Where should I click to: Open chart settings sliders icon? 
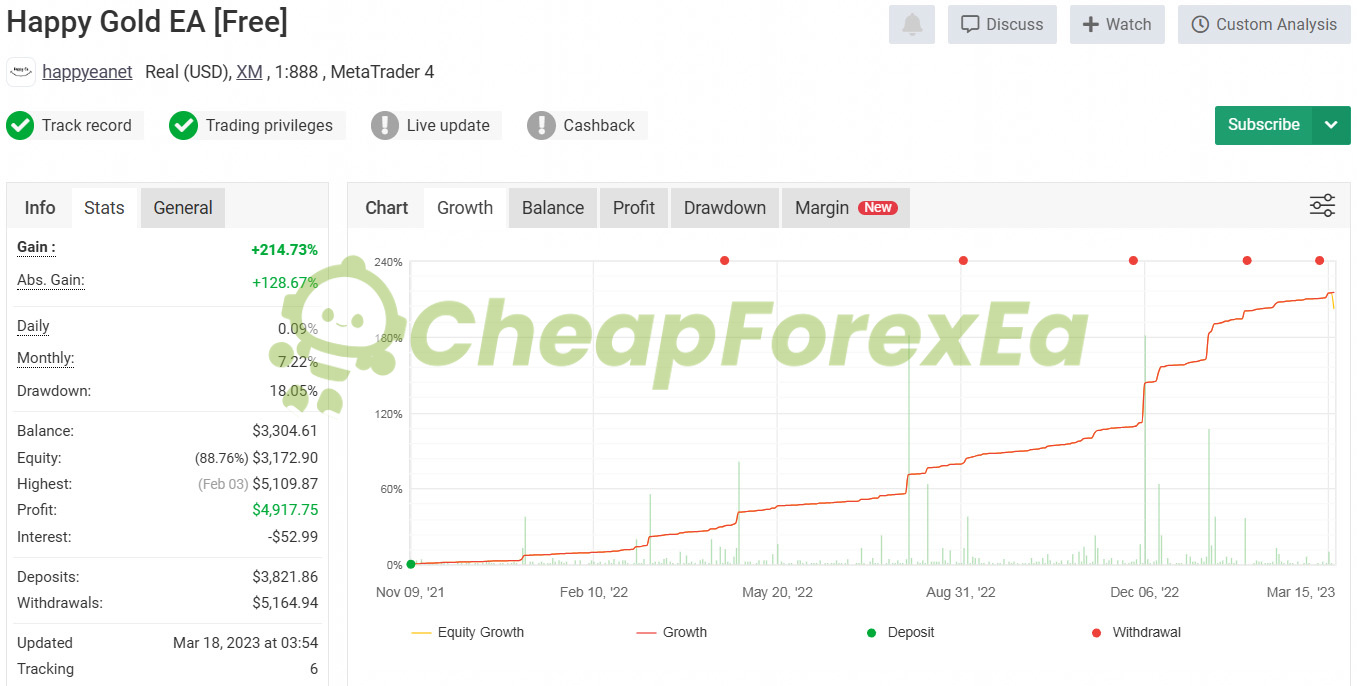pos(1322,207)
